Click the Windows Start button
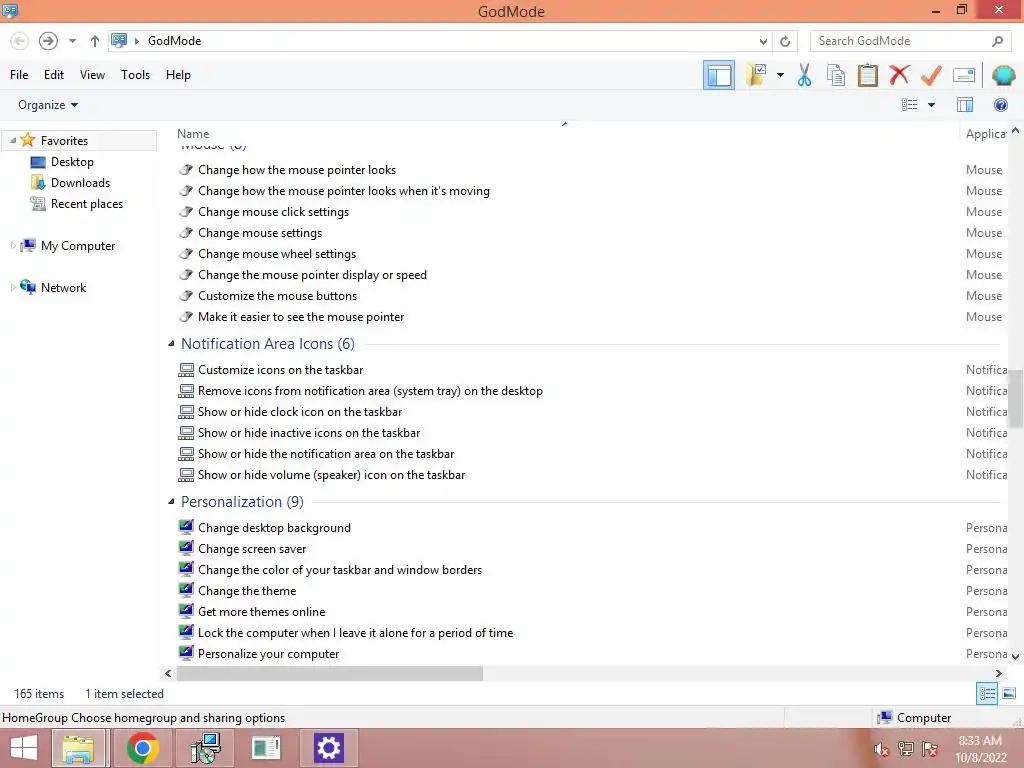The width and height of the screenshot is (1024, 768). point(24,748)
